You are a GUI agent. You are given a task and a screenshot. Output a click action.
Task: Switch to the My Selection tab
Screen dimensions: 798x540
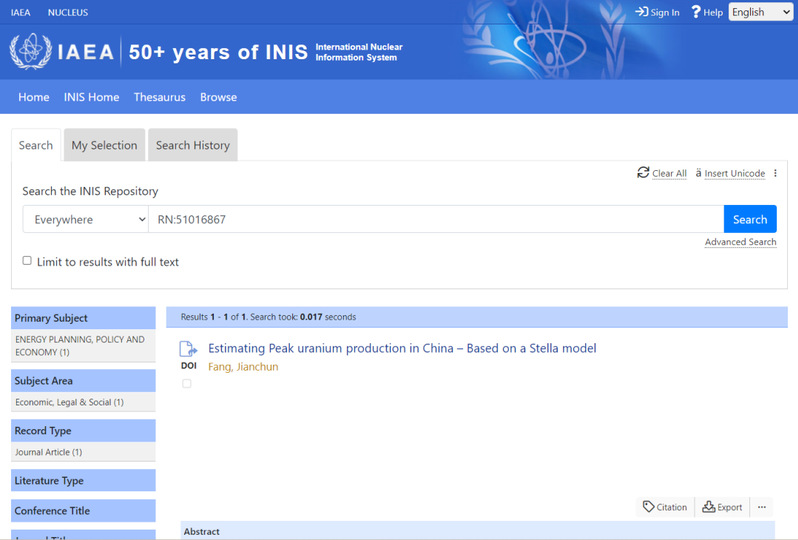[x=104, y=145]
